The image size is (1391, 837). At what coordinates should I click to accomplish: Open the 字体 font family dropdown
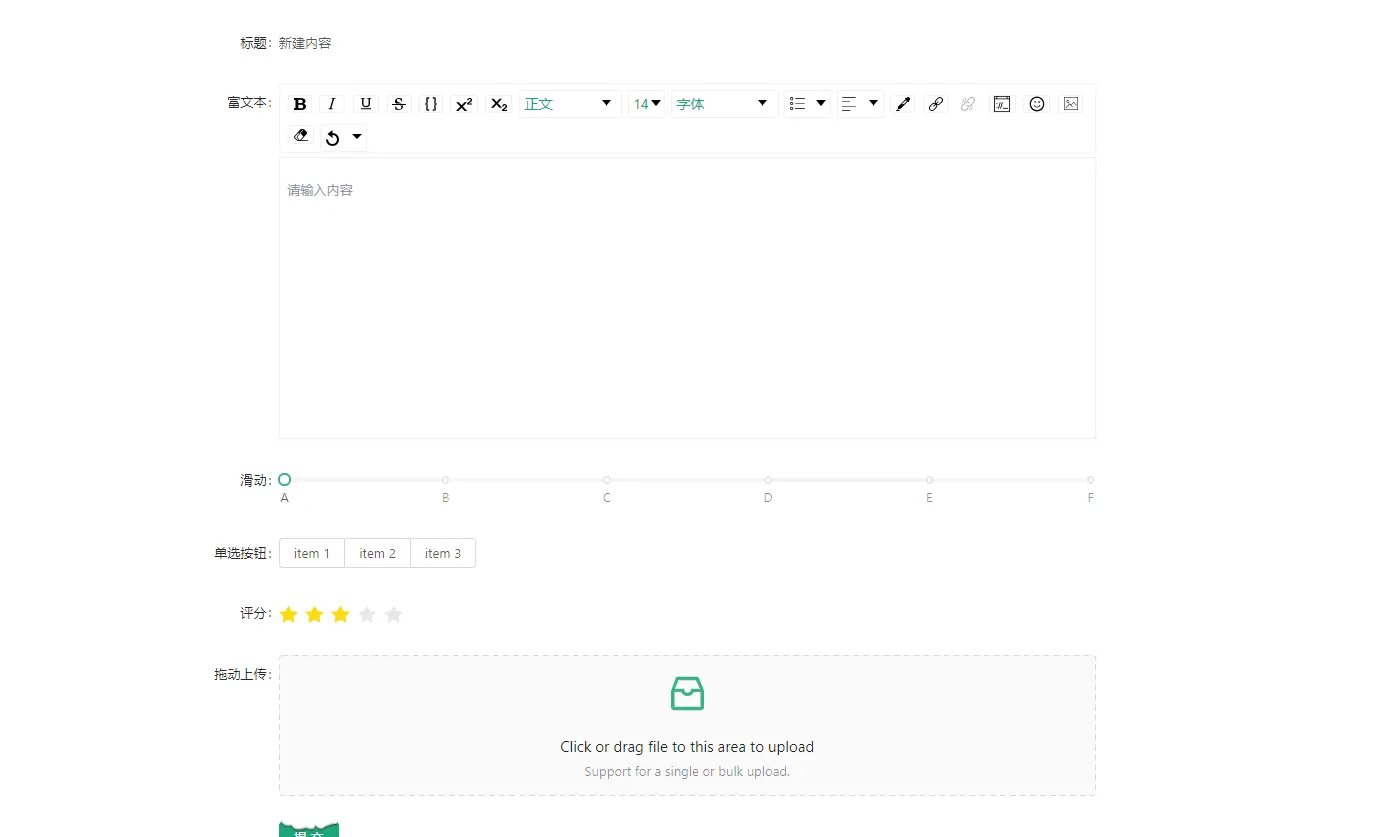[724, 104]
